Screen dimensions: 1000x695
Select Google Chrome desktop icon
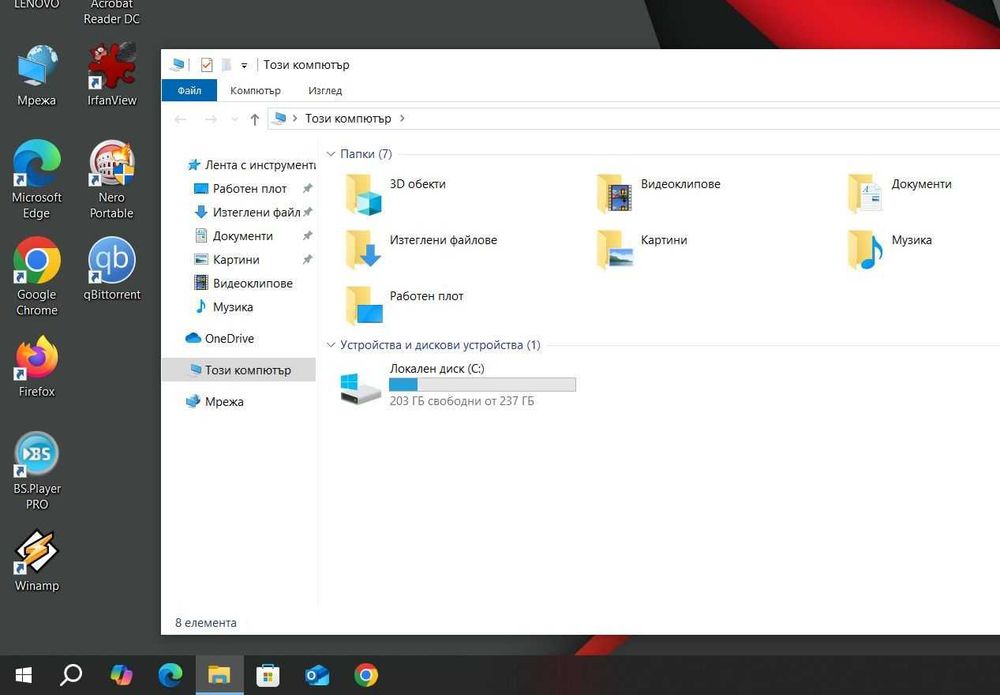click(37, 277)
